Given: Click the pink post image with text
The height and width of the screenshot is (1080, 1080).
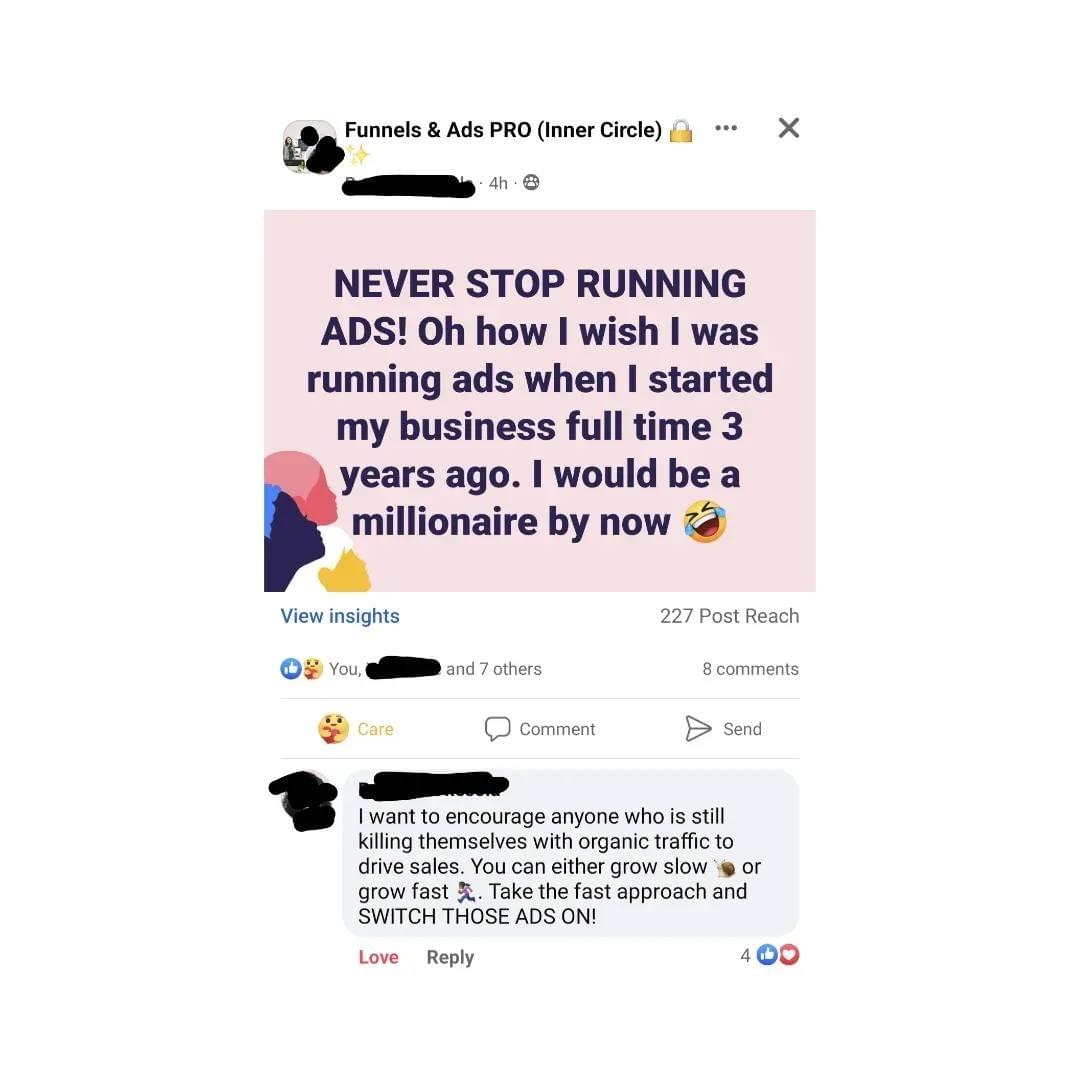Looking at the screenshot, I should [540, 401].
